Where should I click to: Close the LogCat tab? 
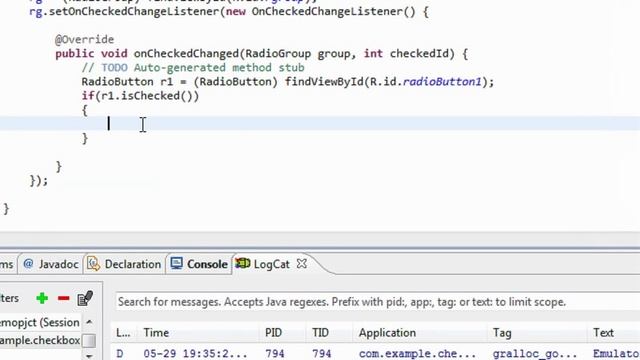tap(302, 264)
